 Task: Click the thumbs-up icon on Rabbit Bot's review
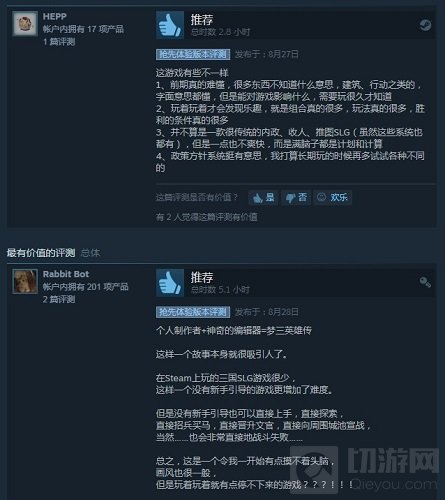coord(170,283)
